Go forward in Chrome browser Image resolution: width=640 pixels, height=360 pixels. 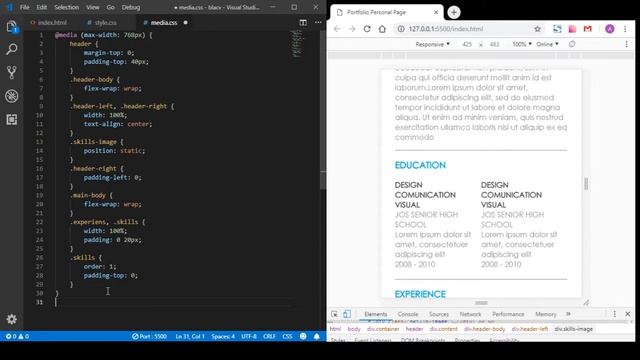coord(352,29)
